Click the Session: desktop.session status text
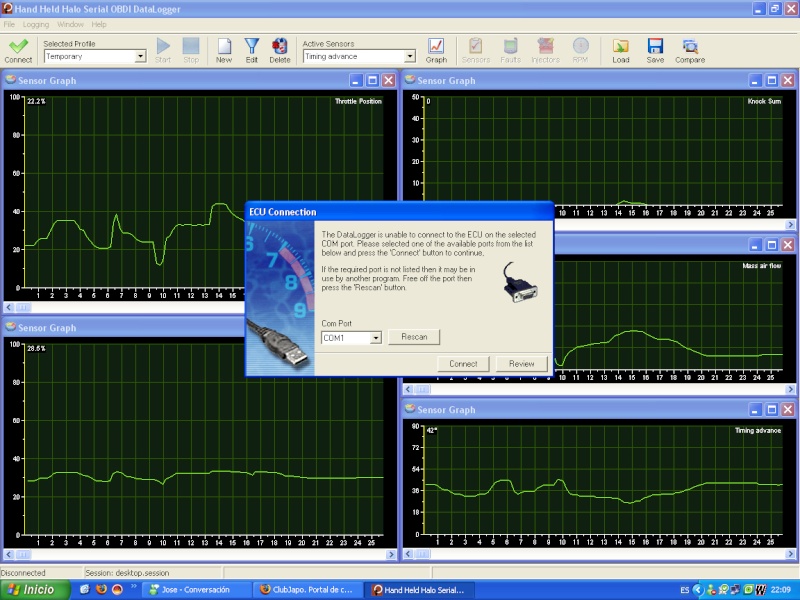The height and width of the screenshot is (600, 800). tap(127, 573)
